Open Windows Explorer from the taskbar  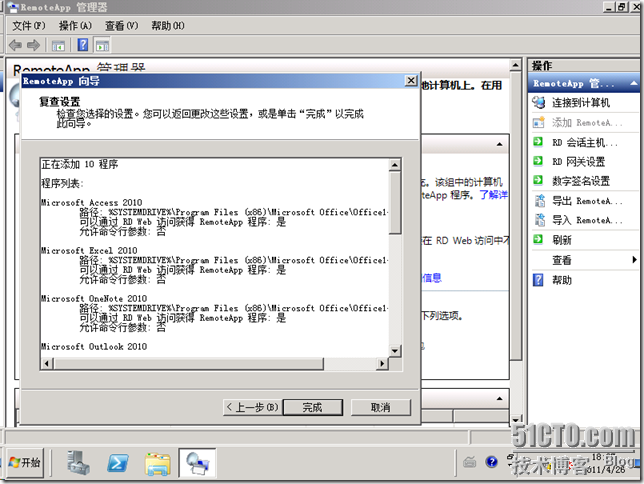(158, 463)
